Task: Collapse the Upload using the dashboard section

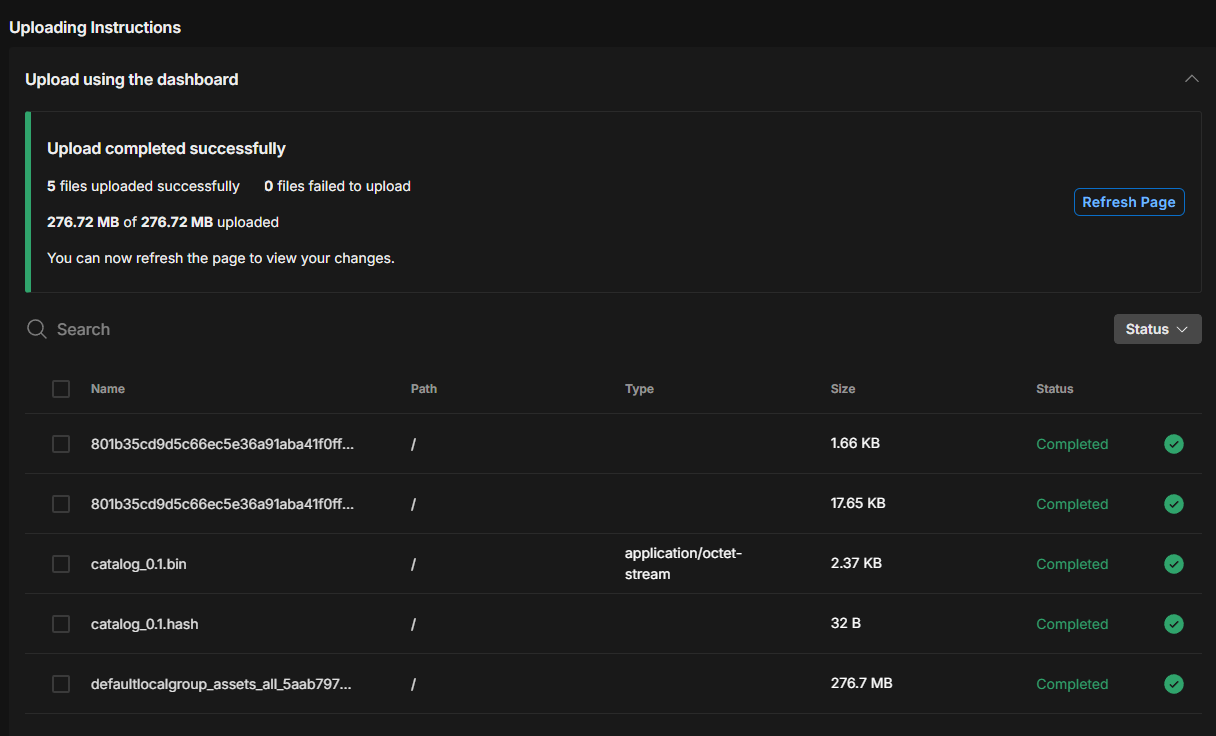Action: click(1191, 78)
